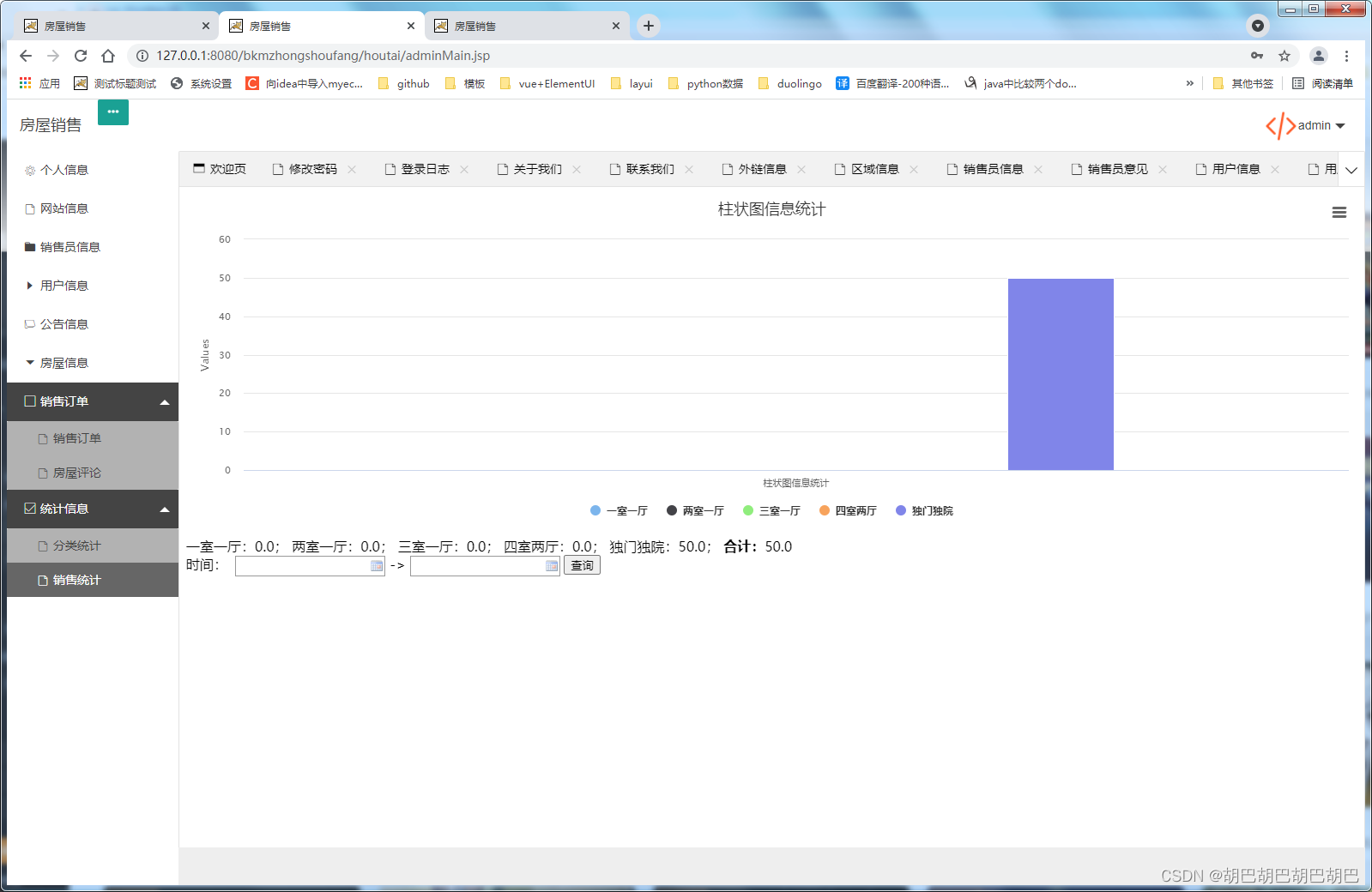Open the admin user dropdown
The width and height of the screenshot is (1372, 892).
pyautogui.click(x=1321, y=126)
